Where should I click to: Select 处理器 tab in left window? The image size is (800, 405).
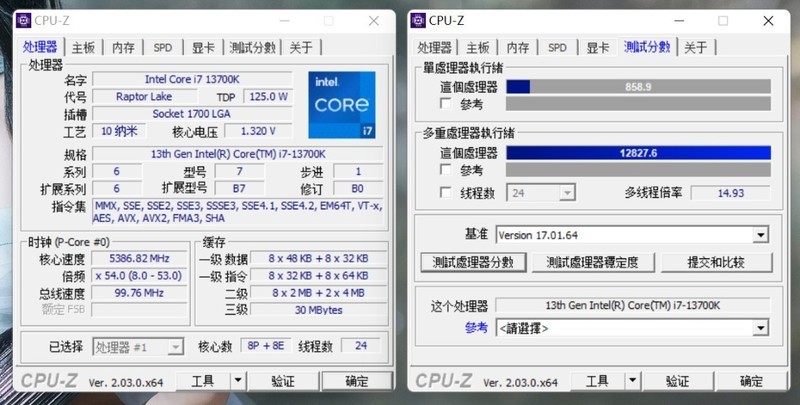(40, 47)
